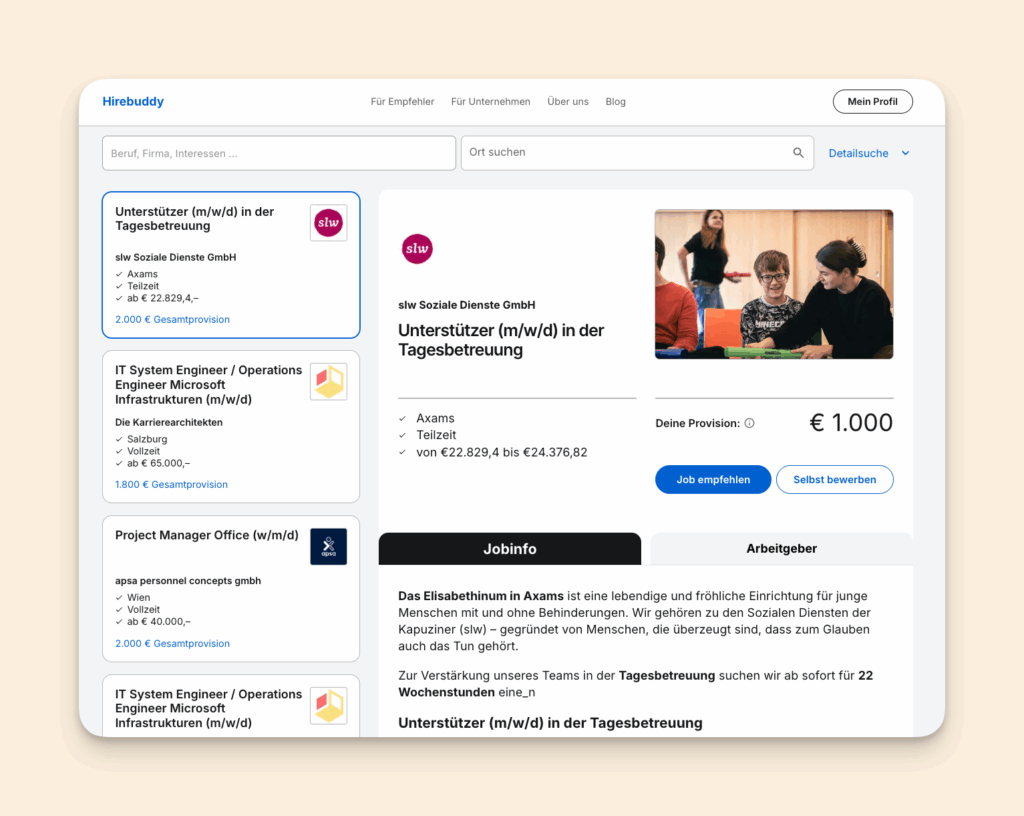
Task: Open the 1.800 € Gesamtprovision link
Action: click(171, 484)
